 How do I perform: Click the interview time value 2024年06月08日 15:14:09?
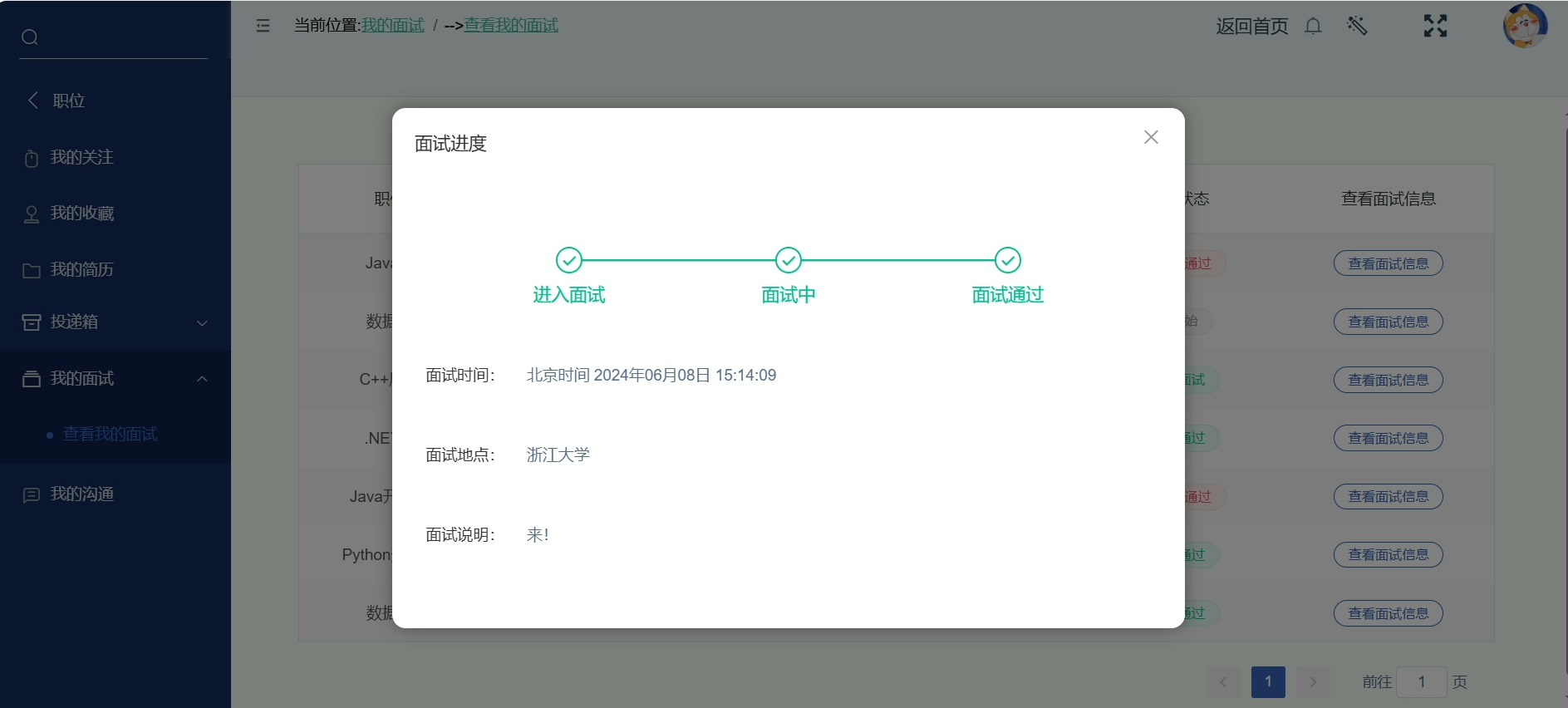point(685,376)
